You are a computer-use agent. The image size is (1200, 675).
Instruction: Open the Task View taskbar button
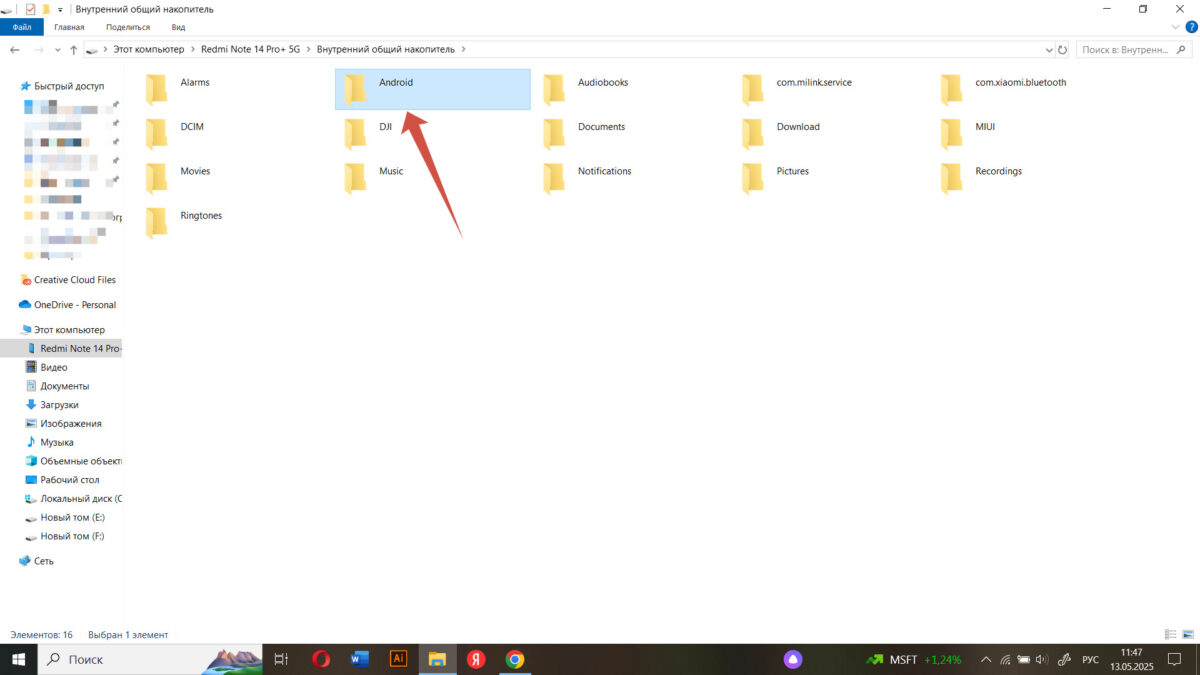pyautogui.click(x=282, y=659)
